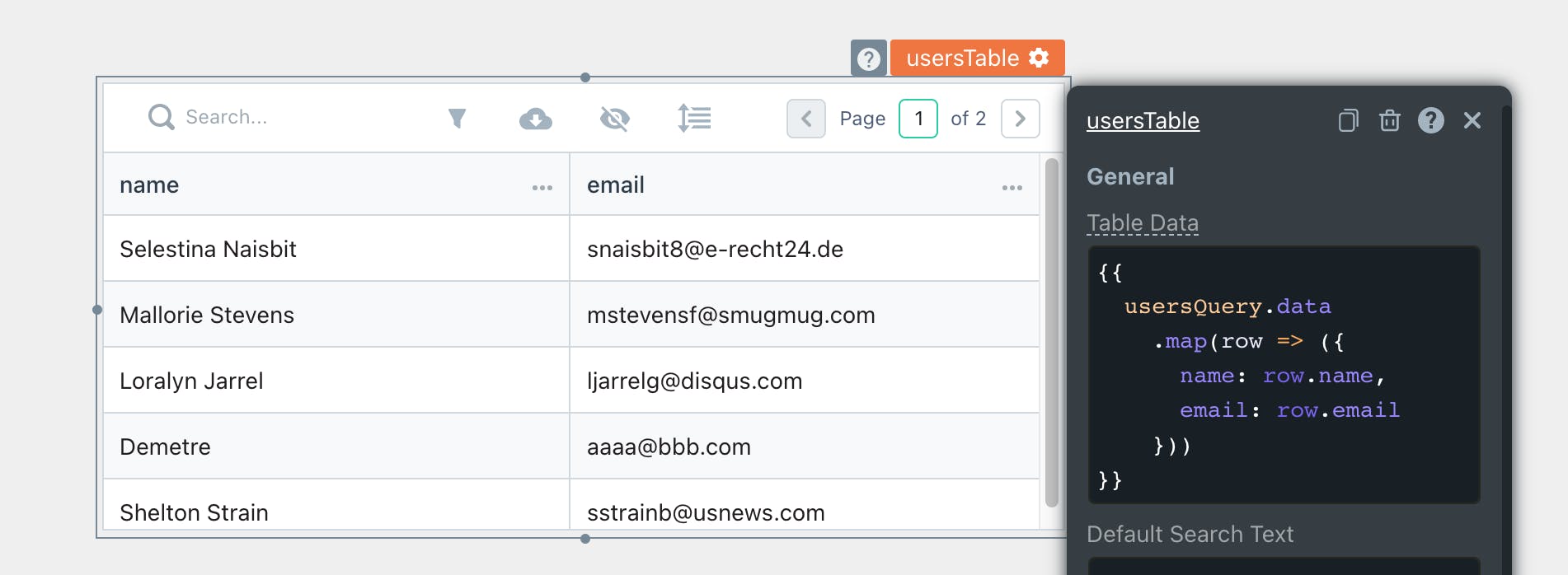This screenshot has height=575, width=1568.
Task: Click the gray help question mark badge
Action: coord(868,58)
